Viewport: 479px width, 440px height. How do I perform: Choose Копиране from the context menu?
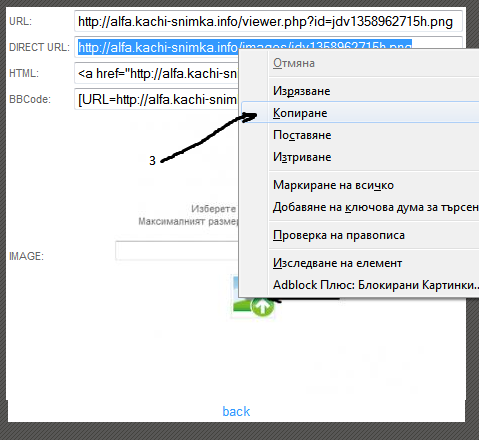[360, 113]
